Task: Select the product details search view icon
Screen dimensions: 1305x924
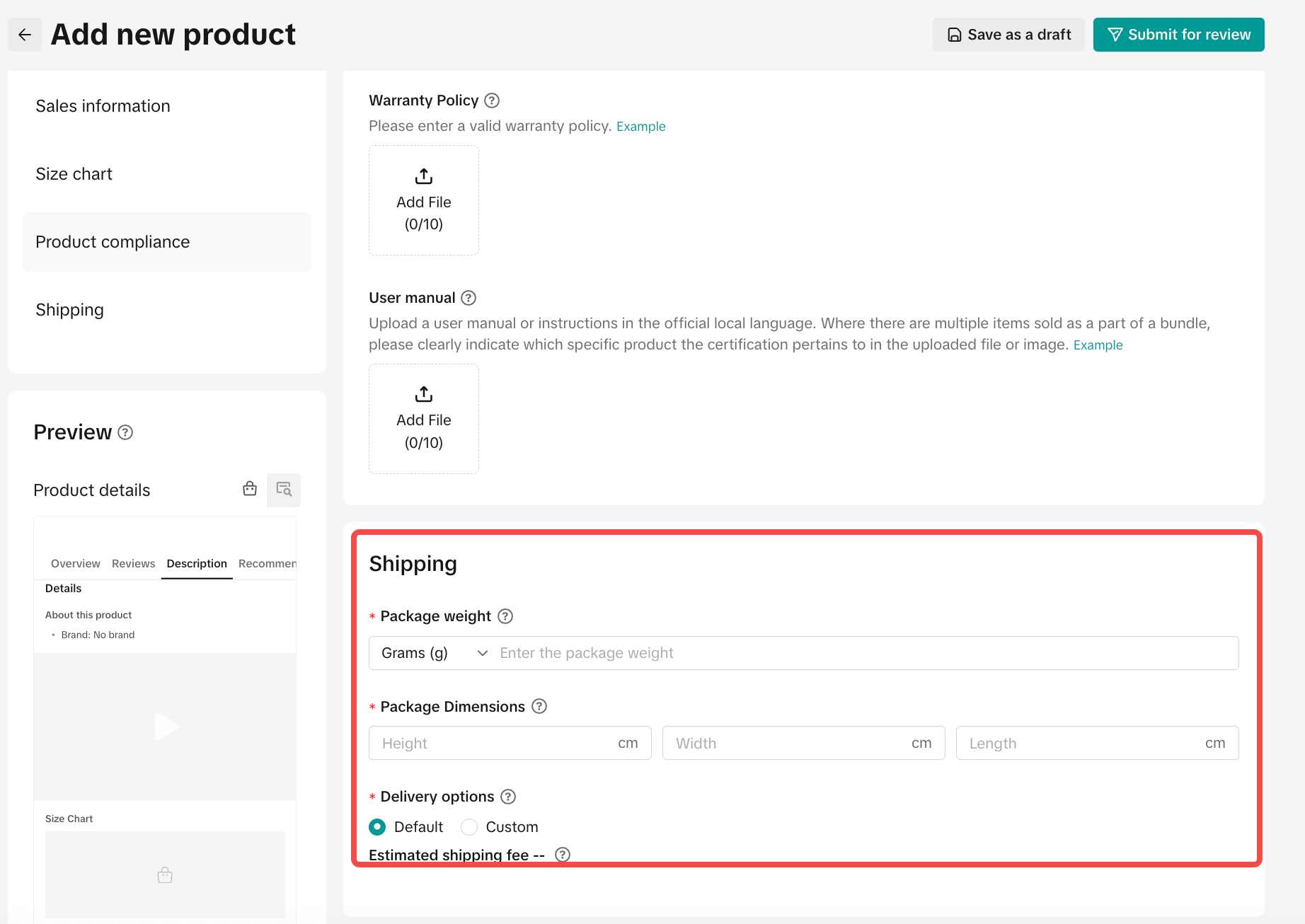Action: (x=284, y=490)
